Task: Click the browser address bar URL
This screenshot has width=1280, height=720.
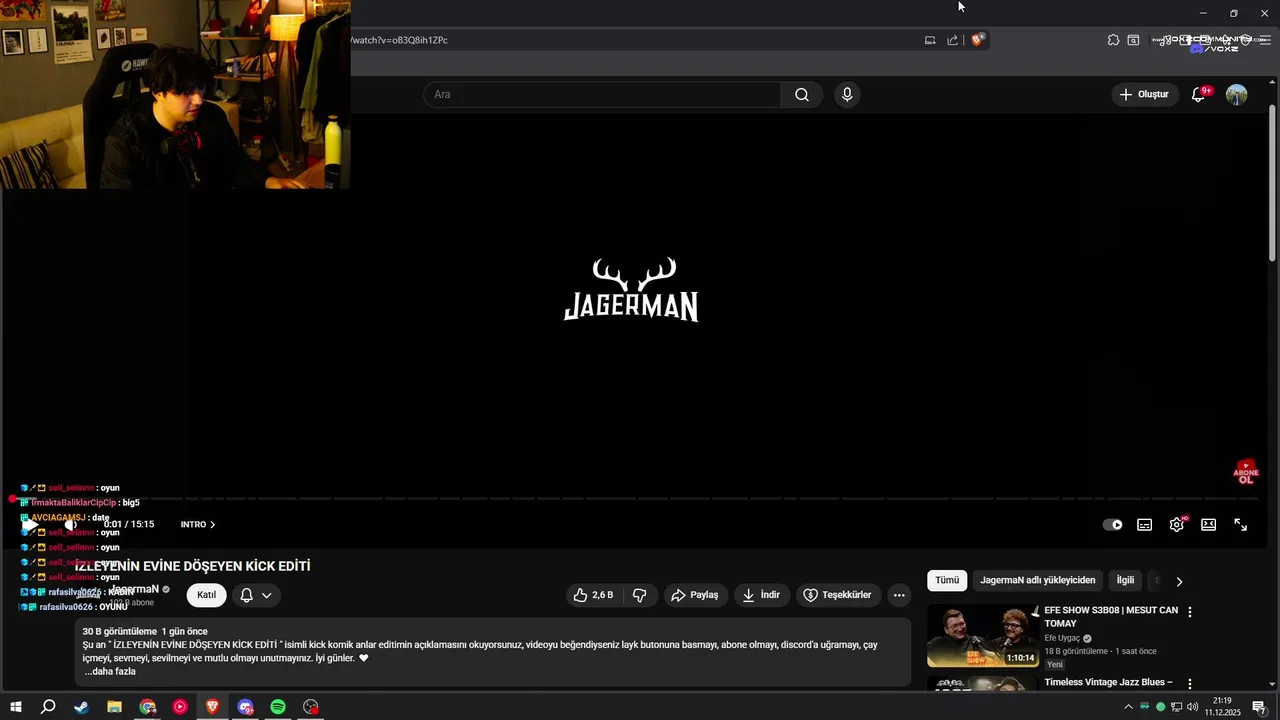Action: (x=398, y=40)
